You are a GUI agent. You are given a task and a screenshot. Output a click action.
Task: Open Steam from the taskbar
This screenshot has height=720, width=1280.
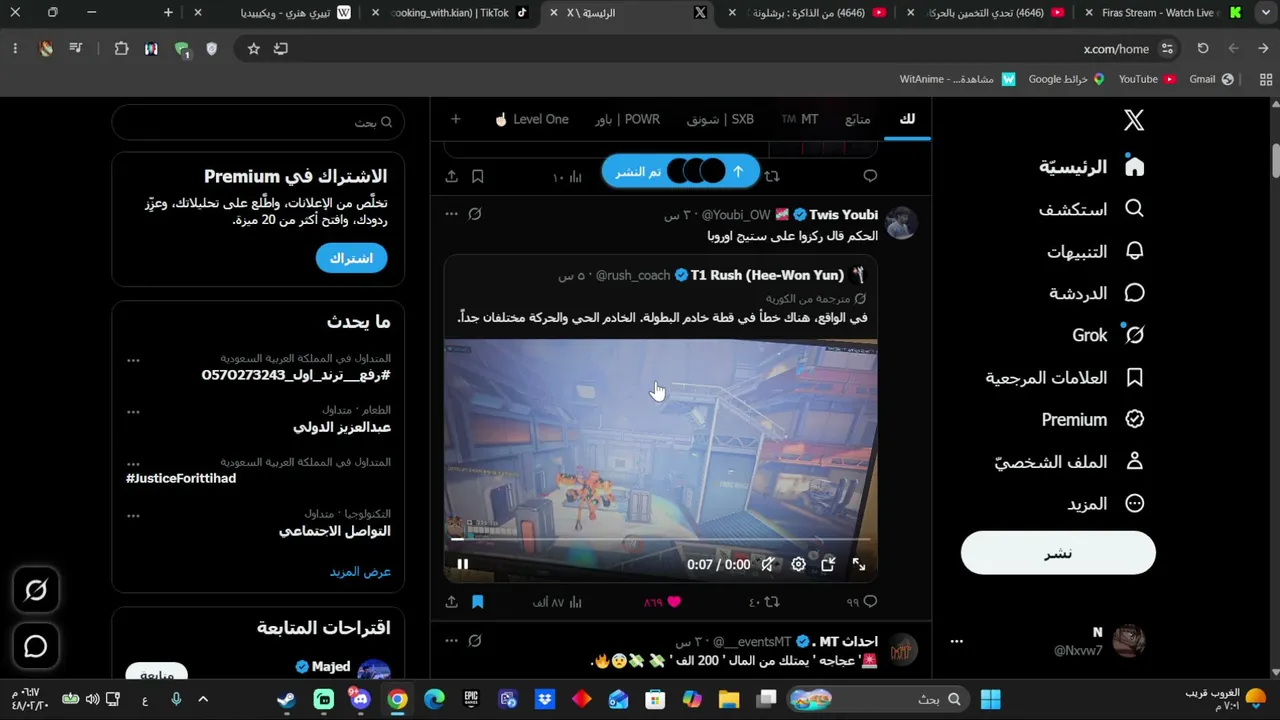287,699
